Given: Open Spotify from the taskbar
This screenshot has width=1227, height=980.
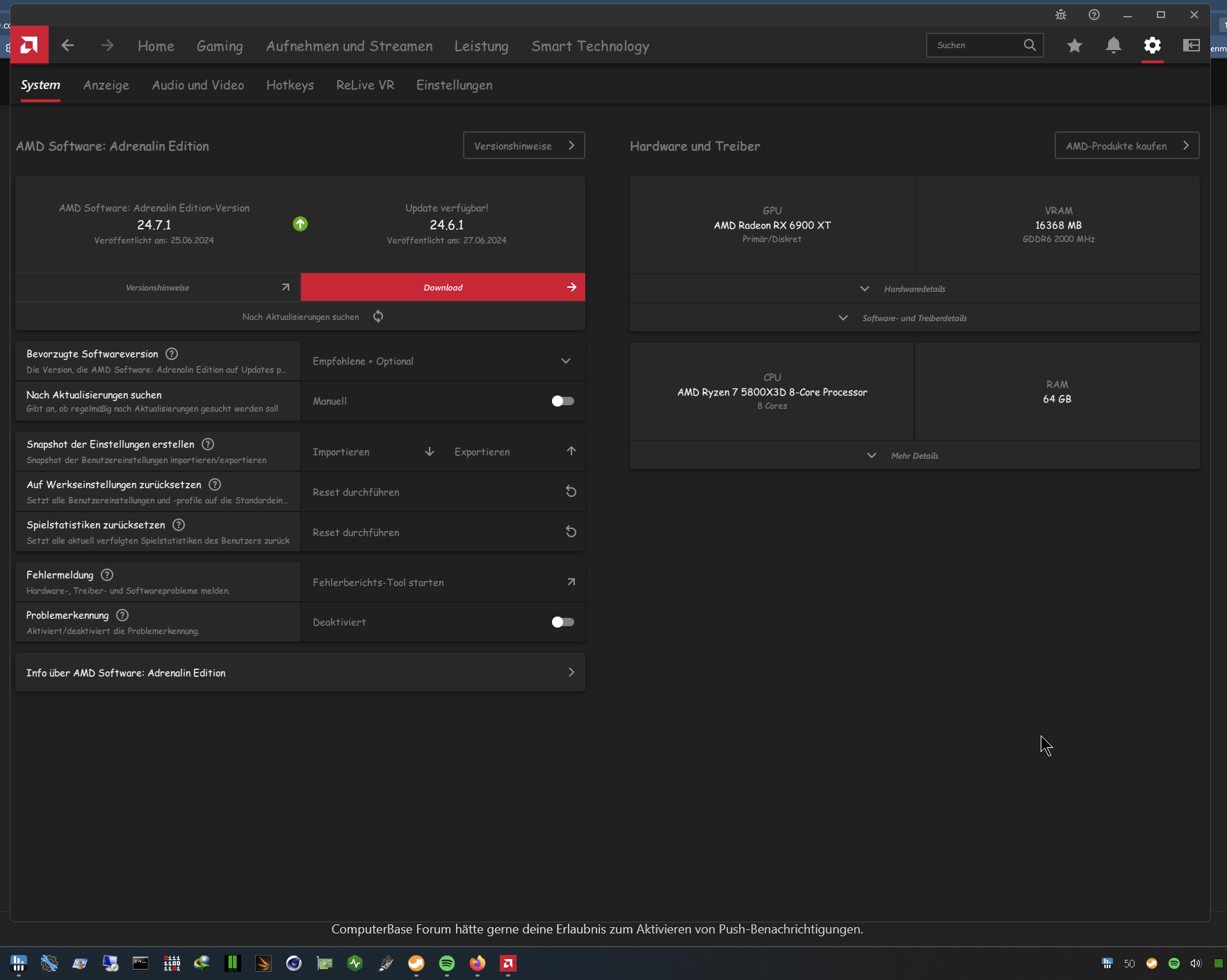Looking at the screenshot, I should [447, 963].
